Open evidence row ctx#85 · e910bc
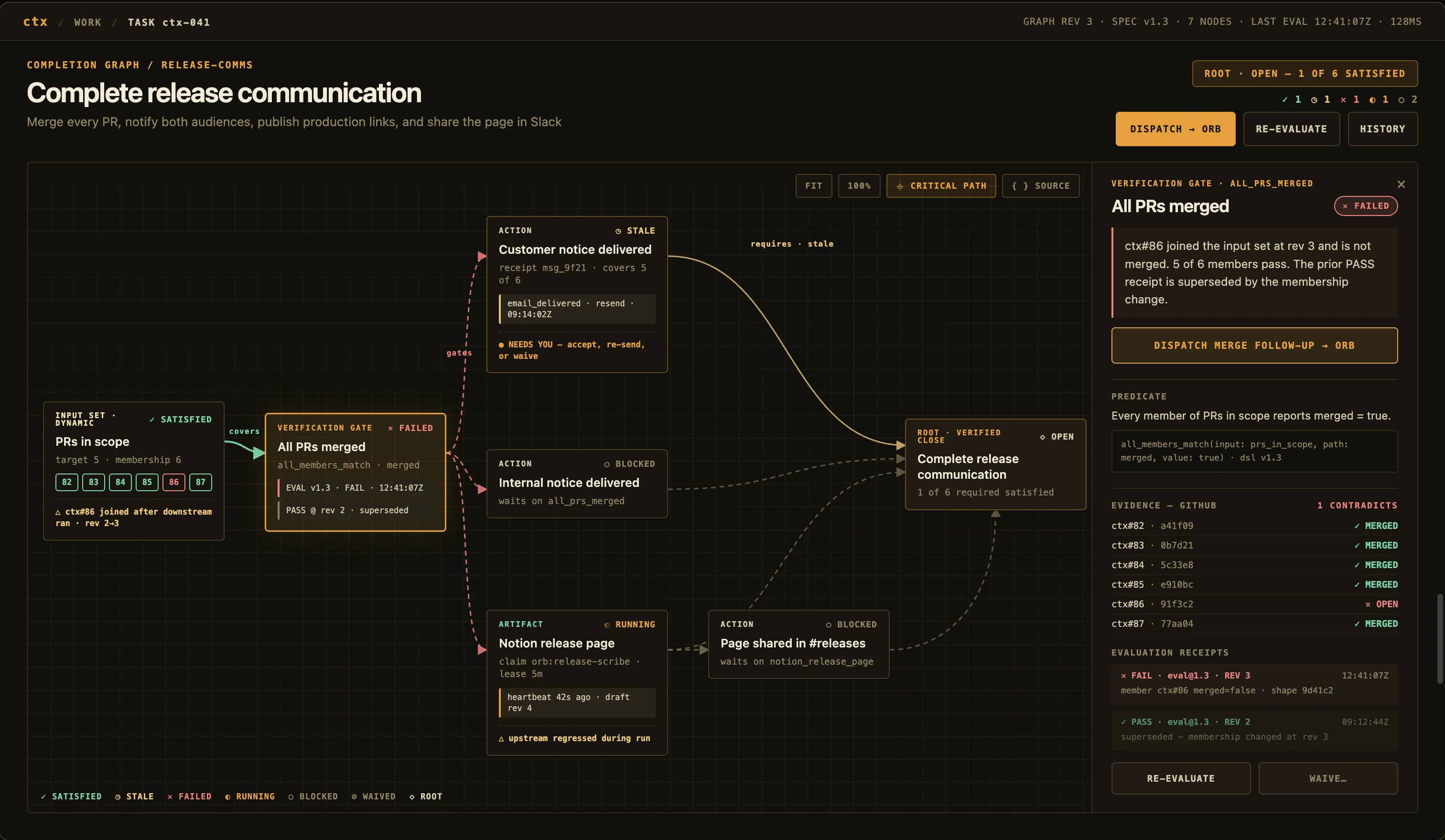Screen dimensions: 1445x840 tap(1254, 584)
